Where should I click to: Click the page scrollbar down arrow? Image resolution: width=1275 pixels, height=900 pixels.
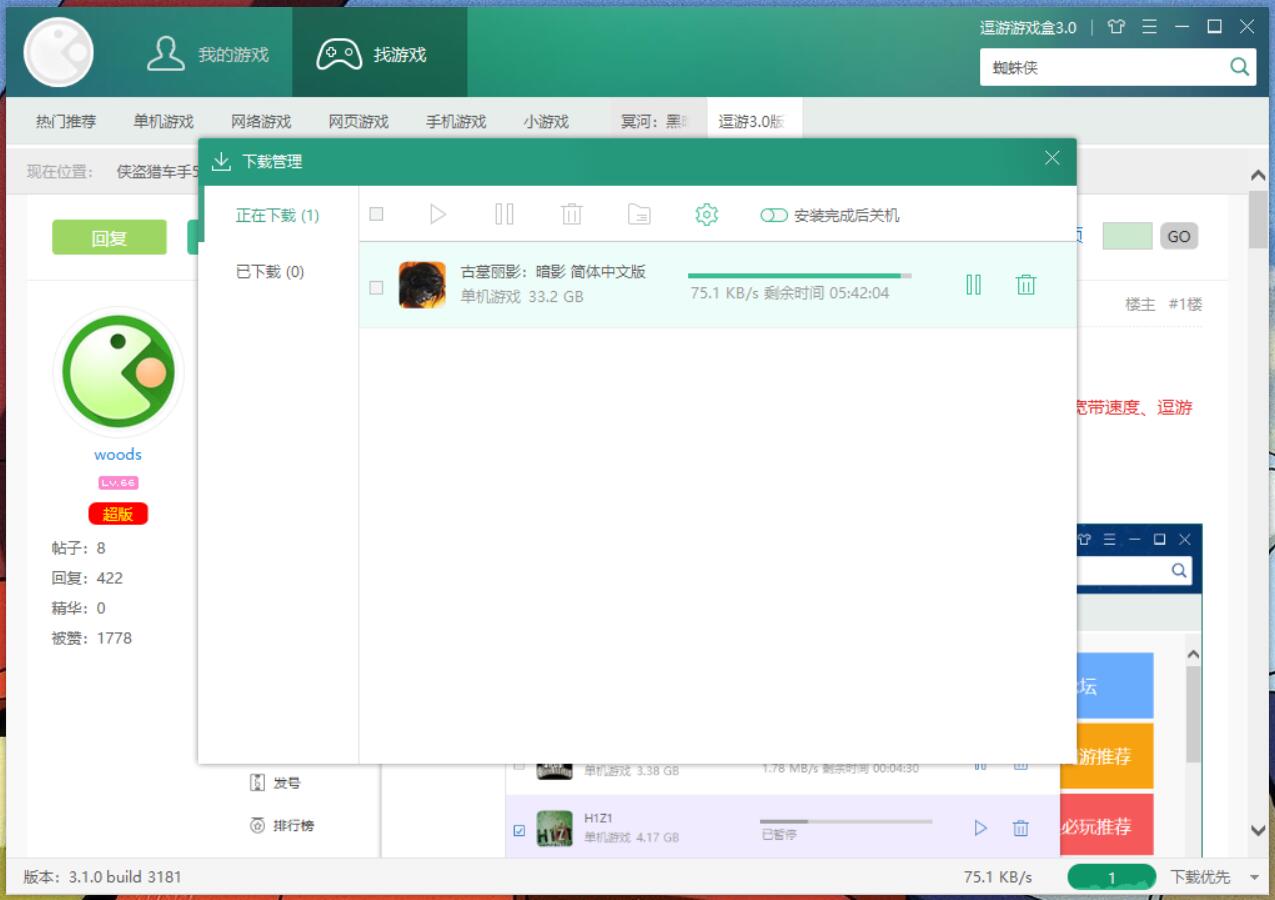[1258, 830]
